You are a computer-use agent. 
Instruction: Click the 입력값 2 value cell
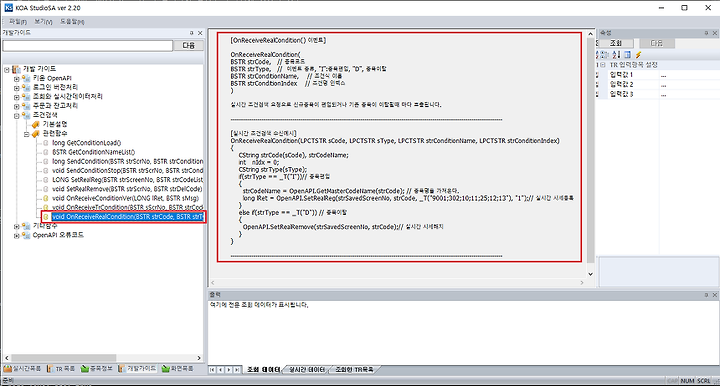coord(689,84)
